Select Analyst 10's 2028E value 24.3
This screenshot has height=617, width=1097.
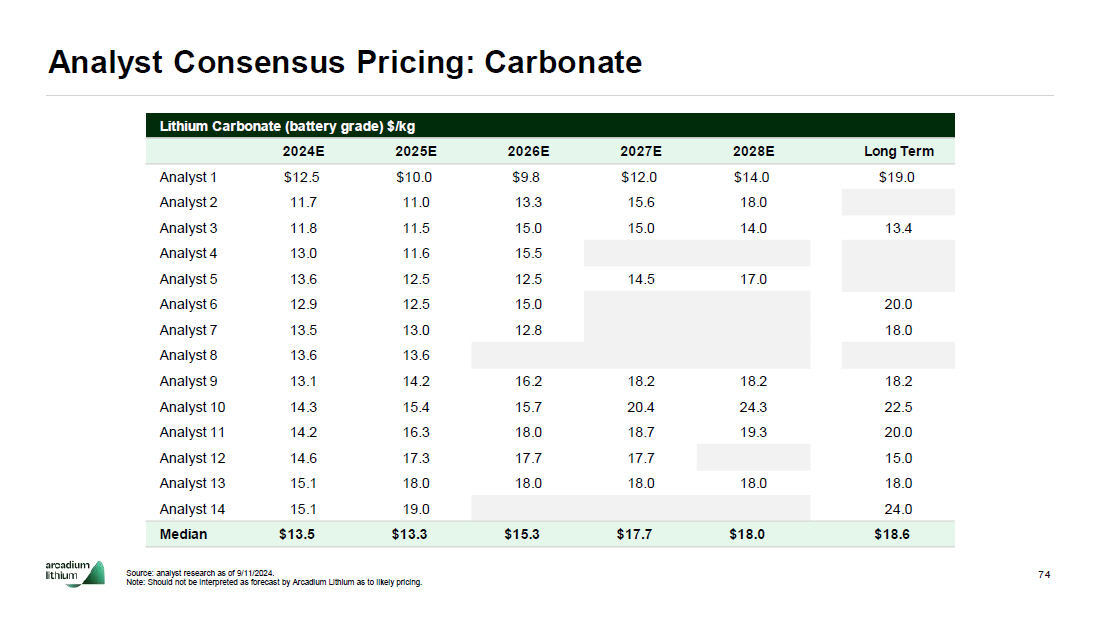753,407
